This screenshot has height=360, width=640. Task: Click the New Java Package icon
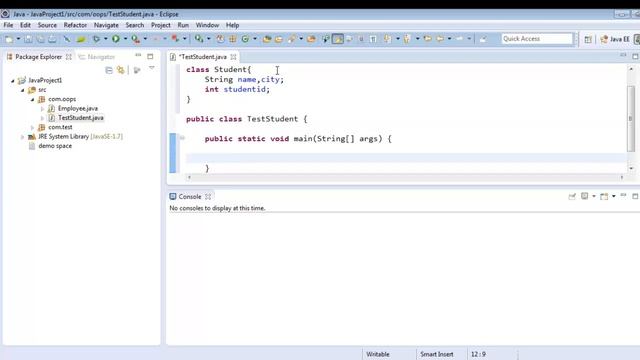tap(233, 39)
